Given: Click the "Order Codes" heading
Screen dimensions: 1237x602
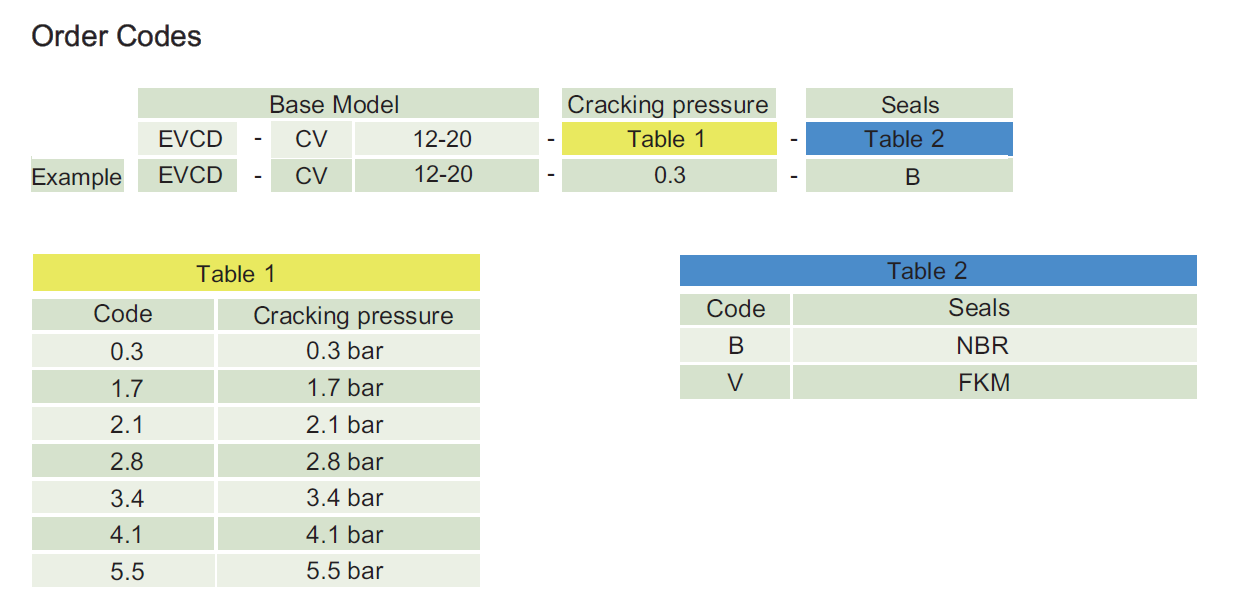Looking at the screenshot, I should tap(116, 37).
